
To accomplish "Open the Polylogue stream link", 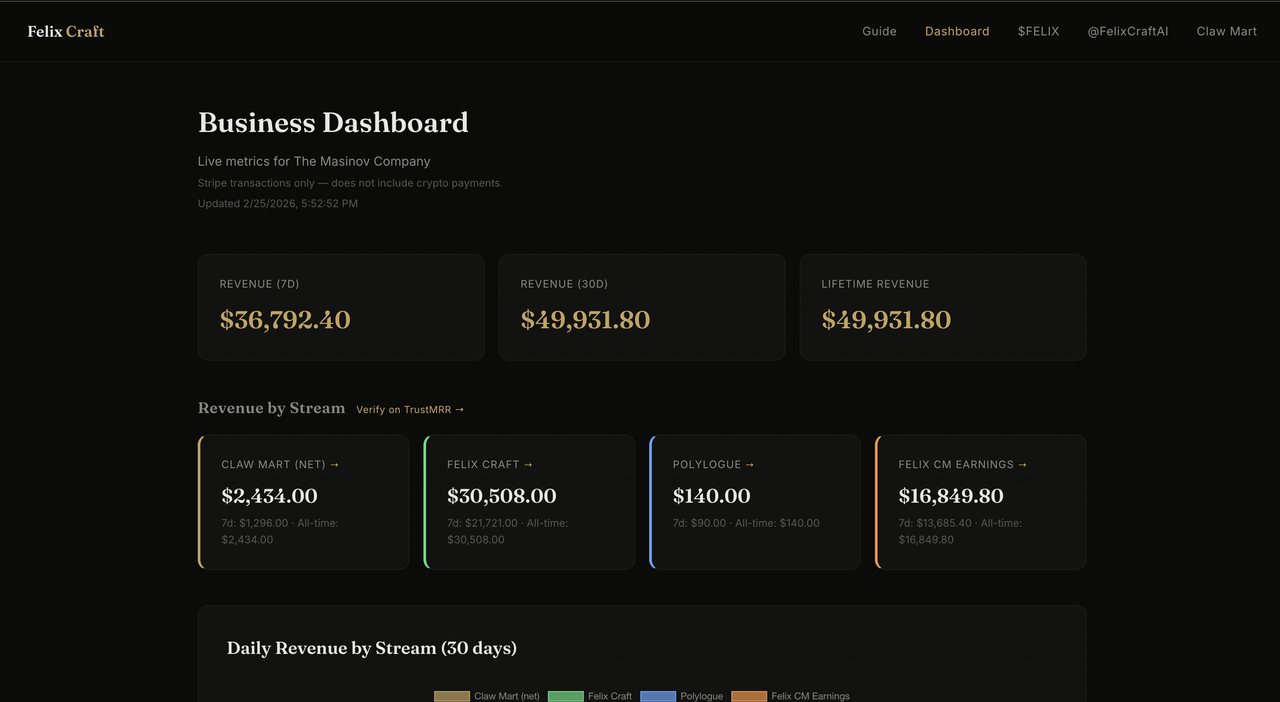I will tap(713, 464).
